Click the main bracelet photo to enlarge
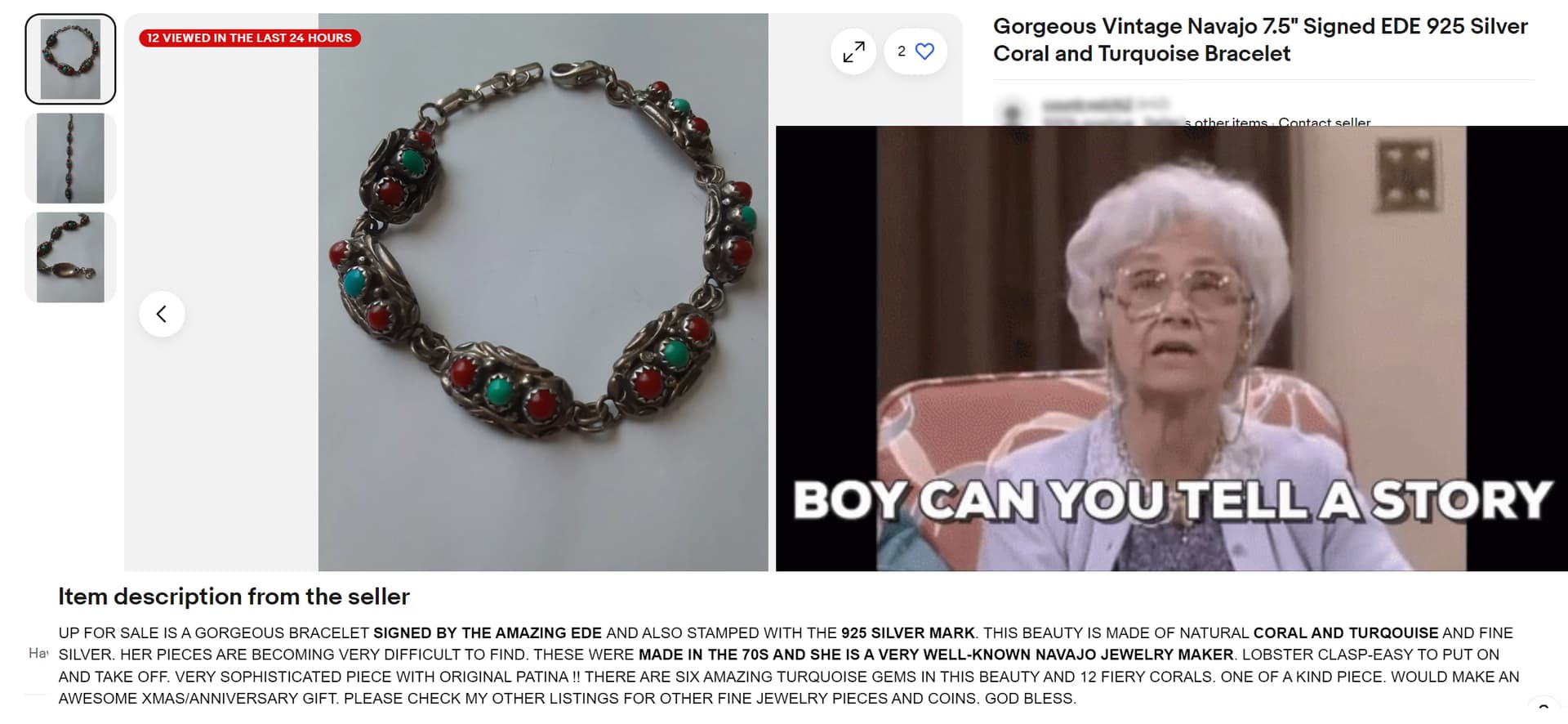This screenshot has height=724, width=1568. 543,292
